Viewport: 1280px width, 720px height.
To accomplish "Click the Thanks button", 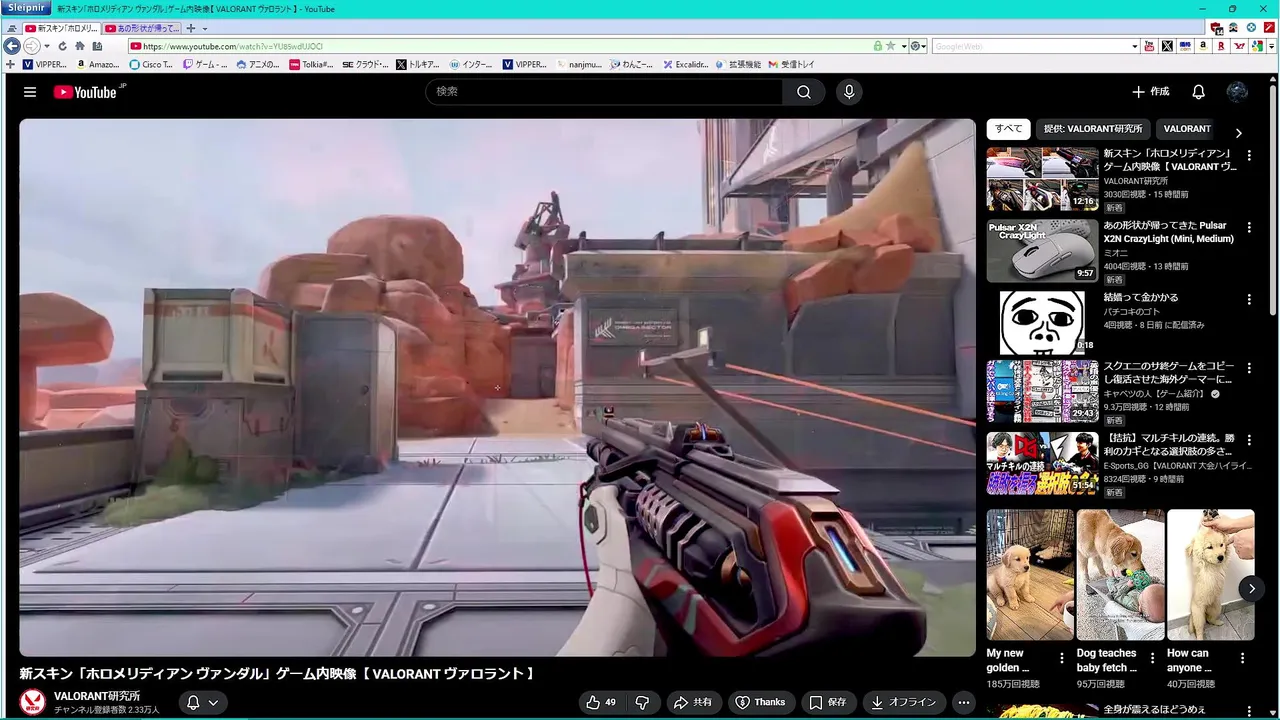I will (761, 702).
